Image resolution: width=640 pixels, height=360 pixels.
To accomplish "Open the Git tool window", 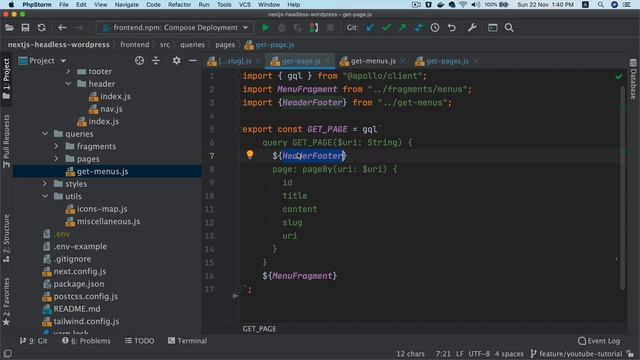I will (x=33, y=341).
